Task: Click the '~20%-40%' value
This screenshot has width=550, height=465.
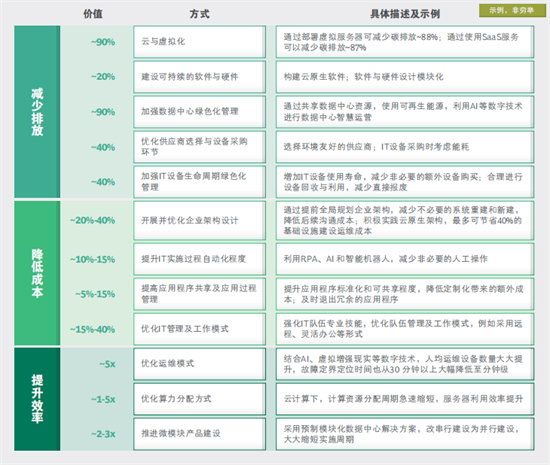Action: (93, 221)
